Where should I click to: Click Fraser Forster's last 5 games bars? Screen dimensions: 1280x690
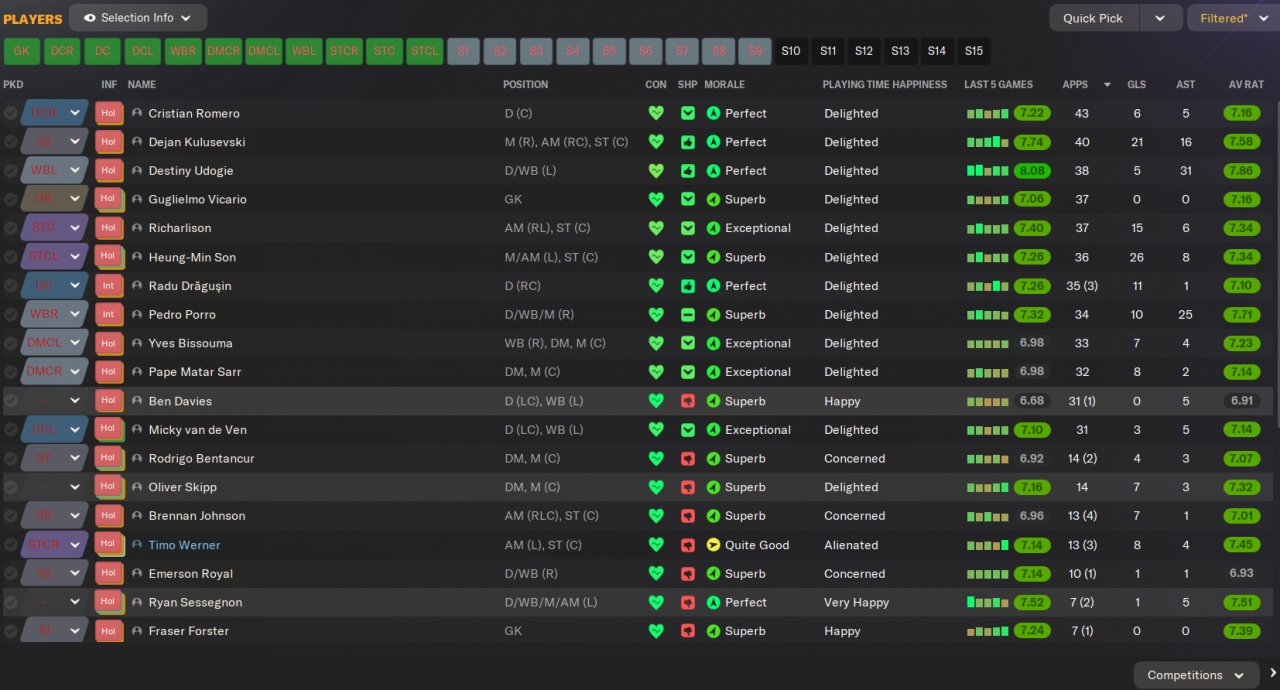click(x=988, y=631)
